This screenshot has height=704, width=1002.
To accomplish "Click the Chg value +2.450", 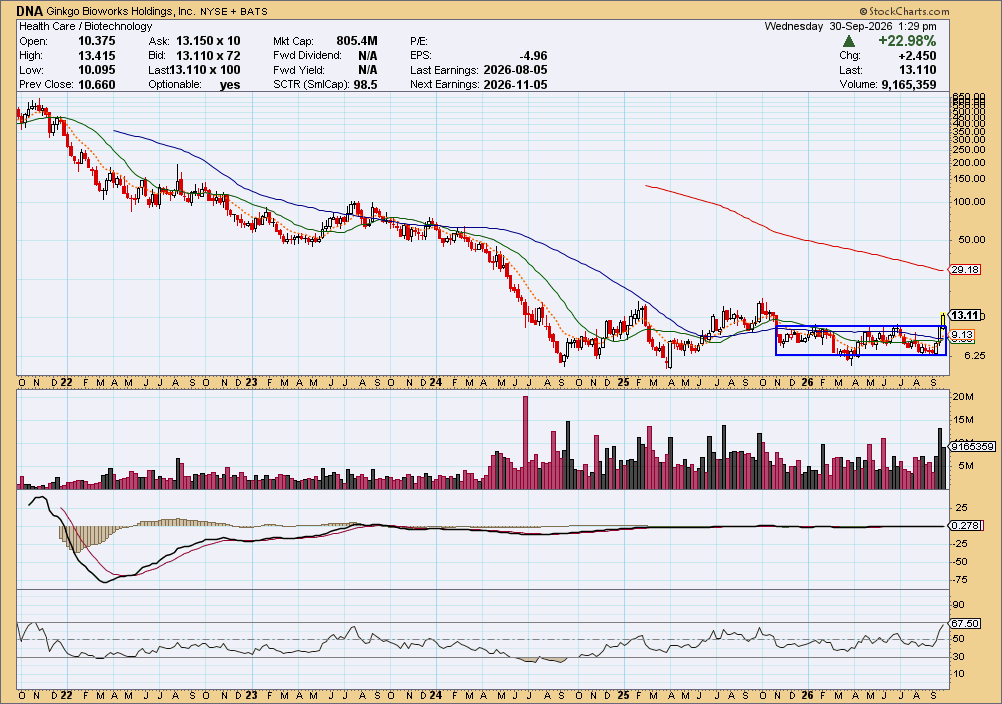I will tap(917, 56).
